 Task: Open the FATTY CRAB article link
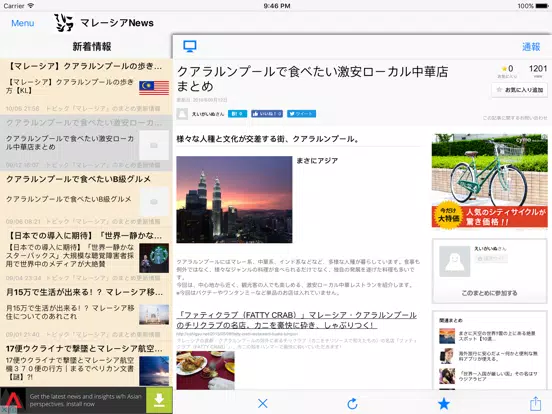pyautogui.click(x=297, y=320)
